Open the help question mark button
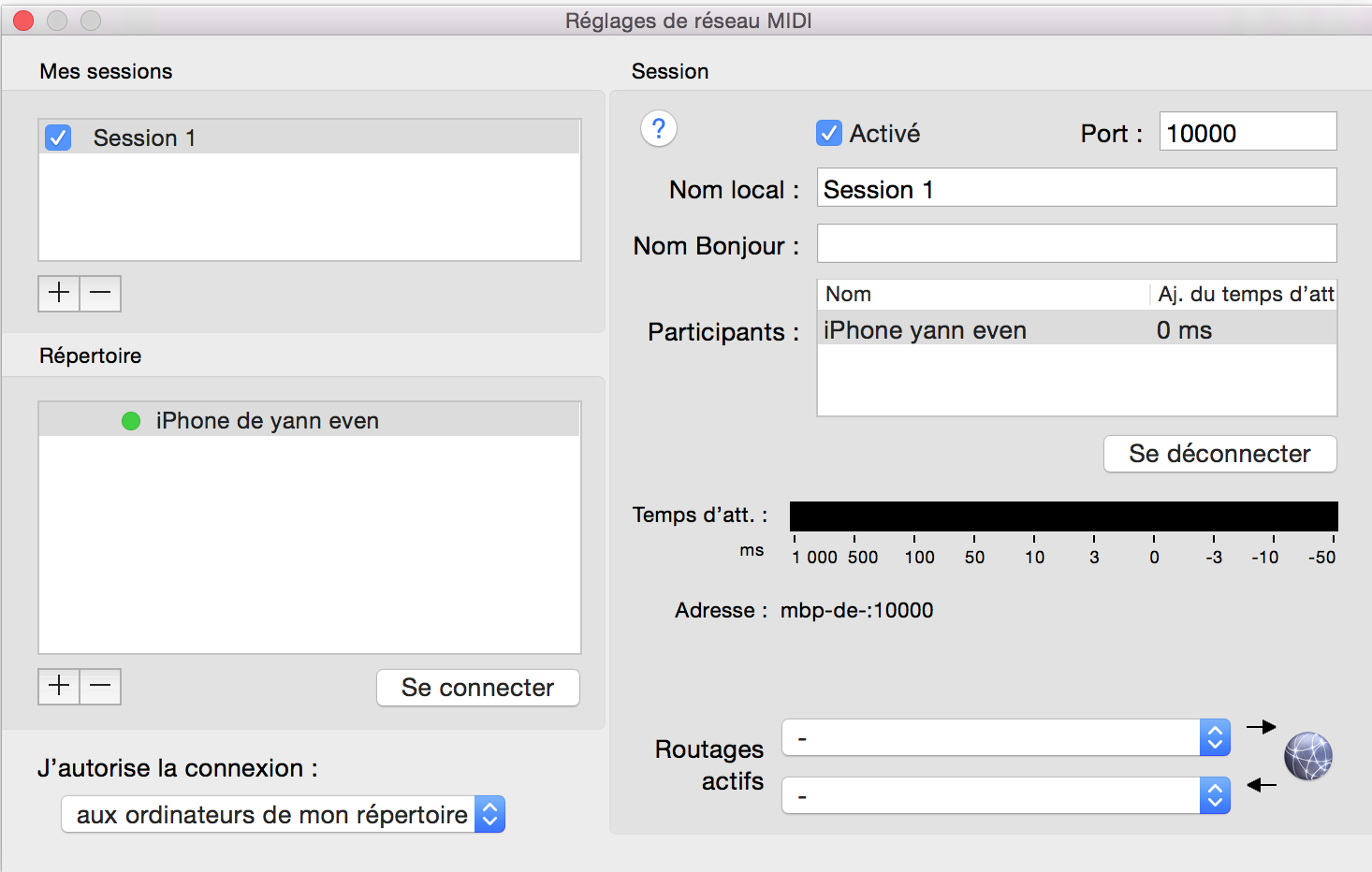Viewport: 1372px width, 872px height. click(659, 129)
